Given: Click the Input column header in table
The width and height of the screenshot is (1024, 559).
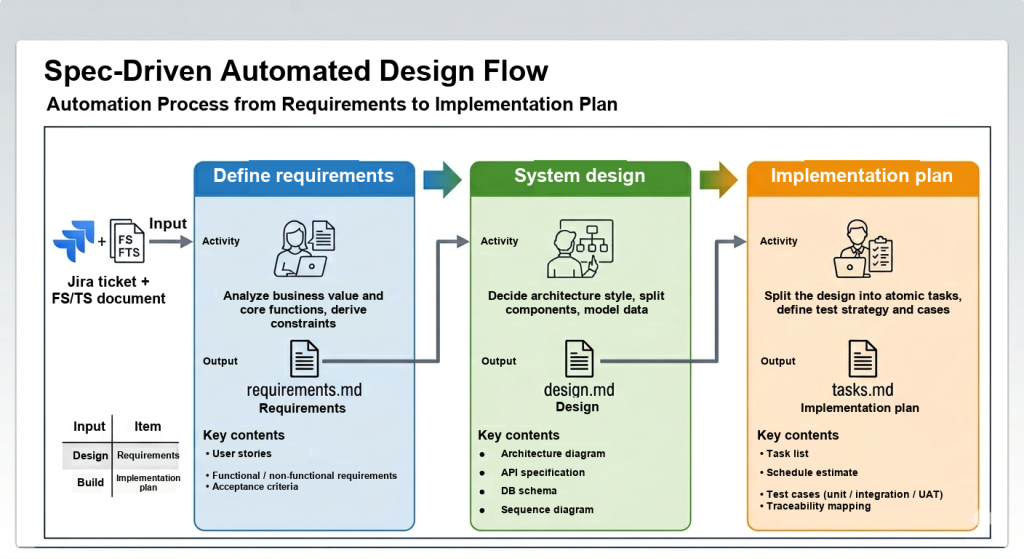Looking at the screenshot, I should click(x=89, y=426).
